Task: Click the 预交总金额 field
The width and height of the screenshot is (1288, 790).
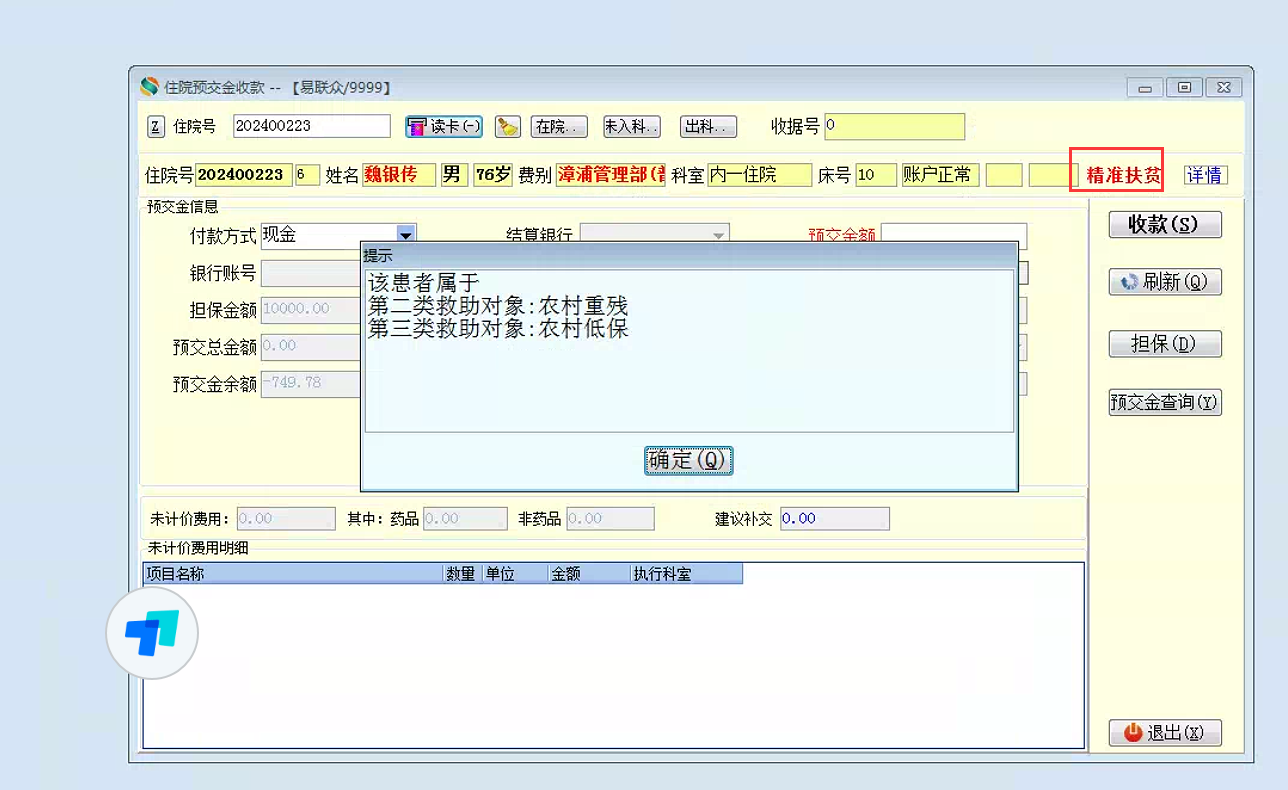Action: [x=310, y=347]
